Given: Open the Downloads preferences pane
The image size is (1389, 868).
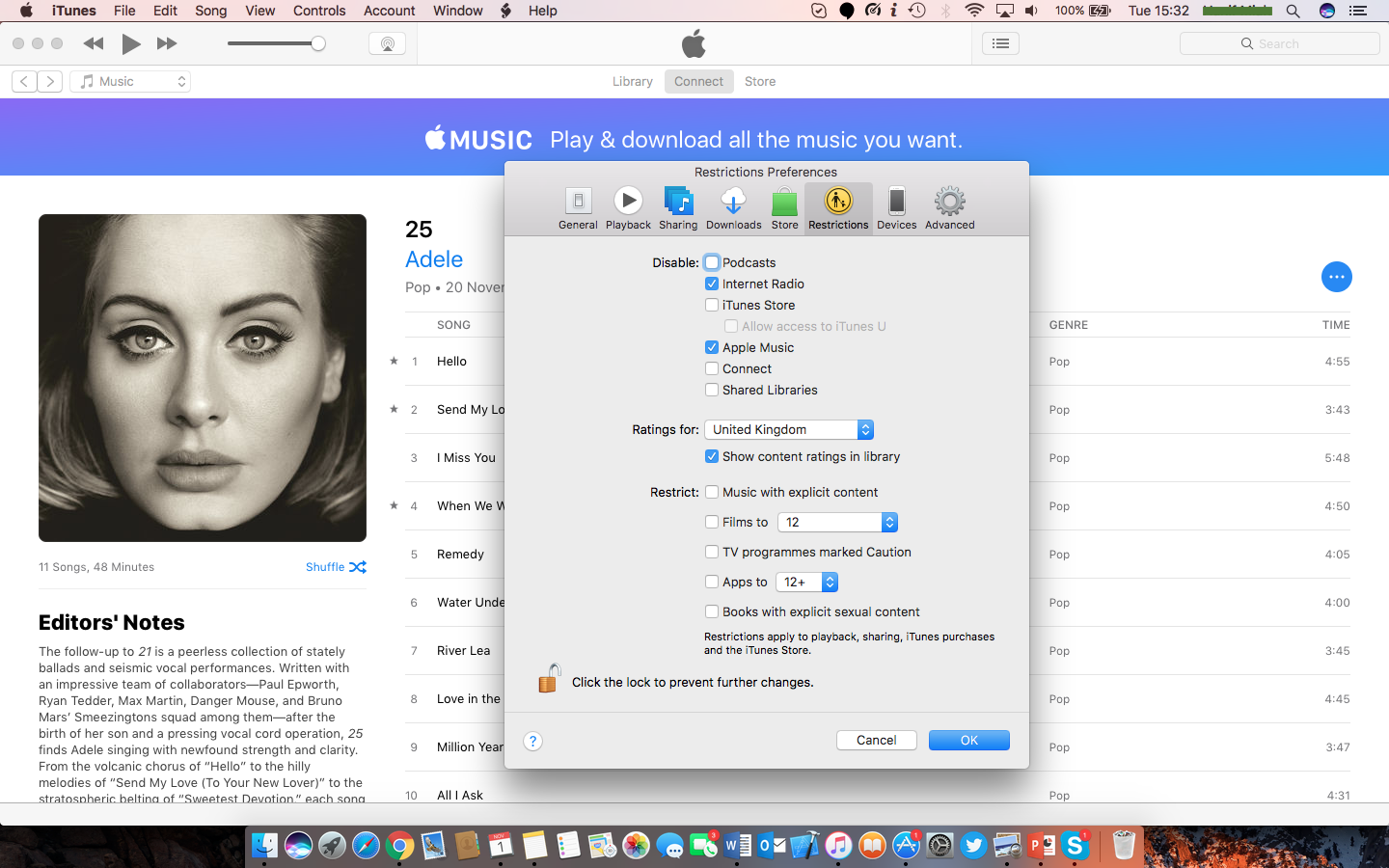Looking at the screenshot, I should (733, 208).
